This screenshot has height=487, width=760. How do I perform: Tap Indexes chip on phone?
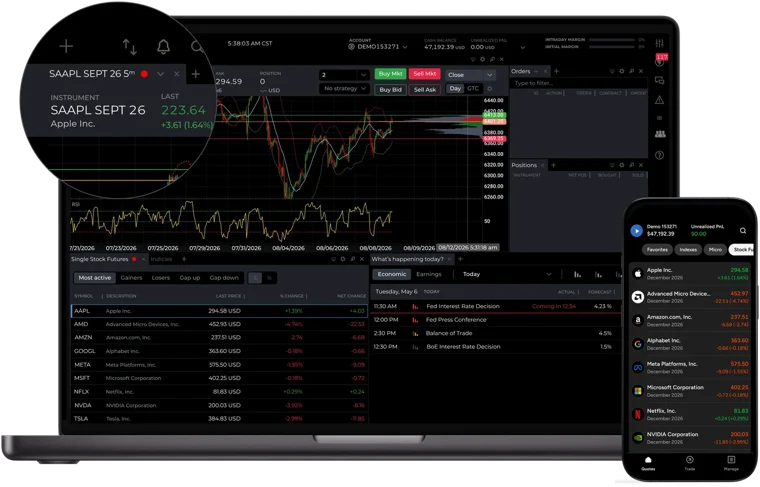point(688,250)
